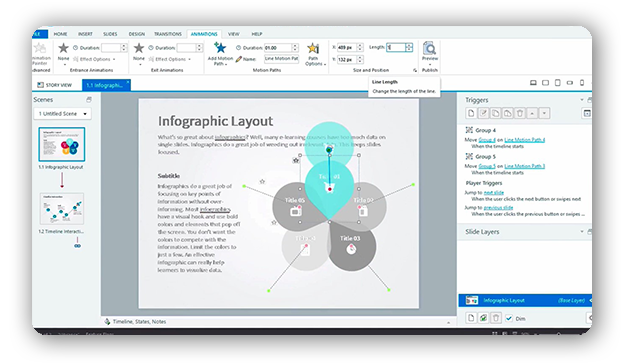Adjust the Y position stepper
Viewport: 626px width, 363px height.
pyautogui.click(x=360, y=60)
